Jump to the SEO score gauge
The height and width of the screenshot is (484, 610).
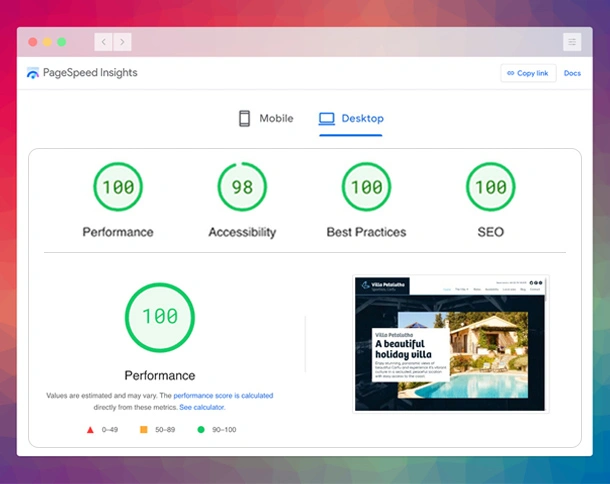[x=490, y=187]
